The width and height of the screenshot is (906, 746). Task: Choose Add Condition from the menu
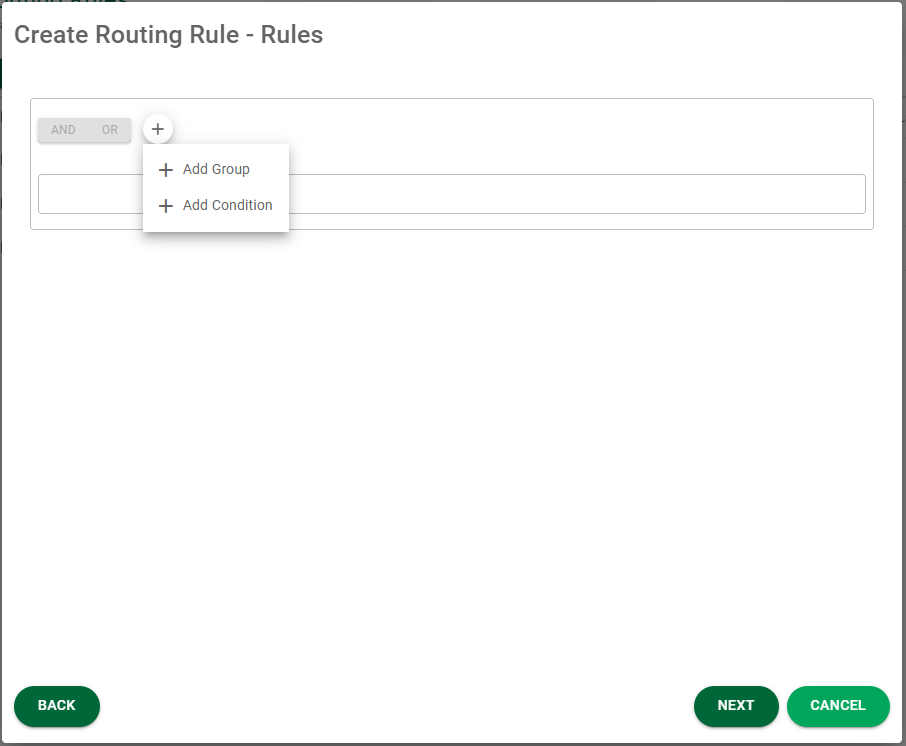pyautogui.click(x=216, y=205)
